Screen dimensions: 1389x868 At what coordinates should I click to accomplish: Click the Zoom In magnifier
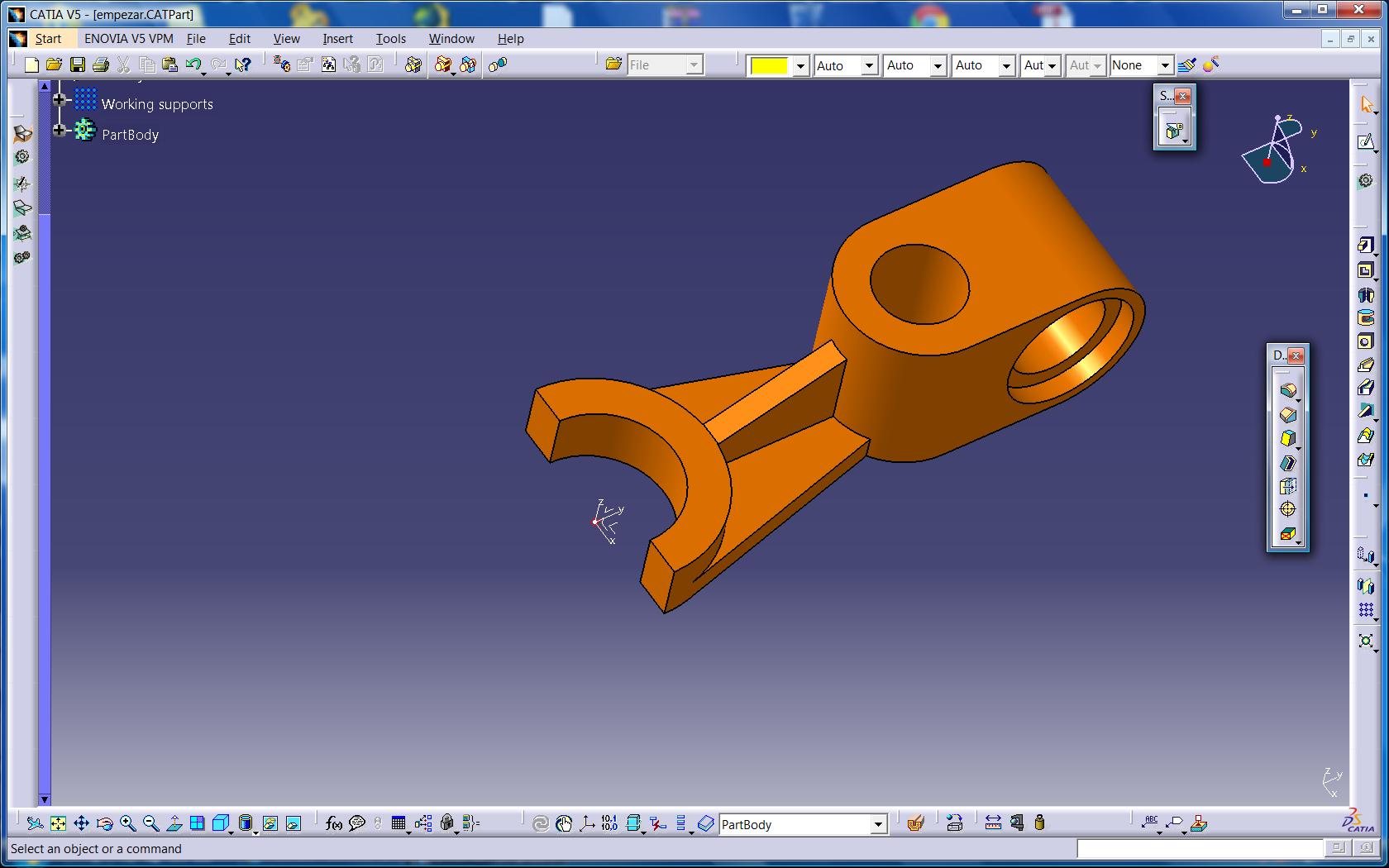(127, 823)
